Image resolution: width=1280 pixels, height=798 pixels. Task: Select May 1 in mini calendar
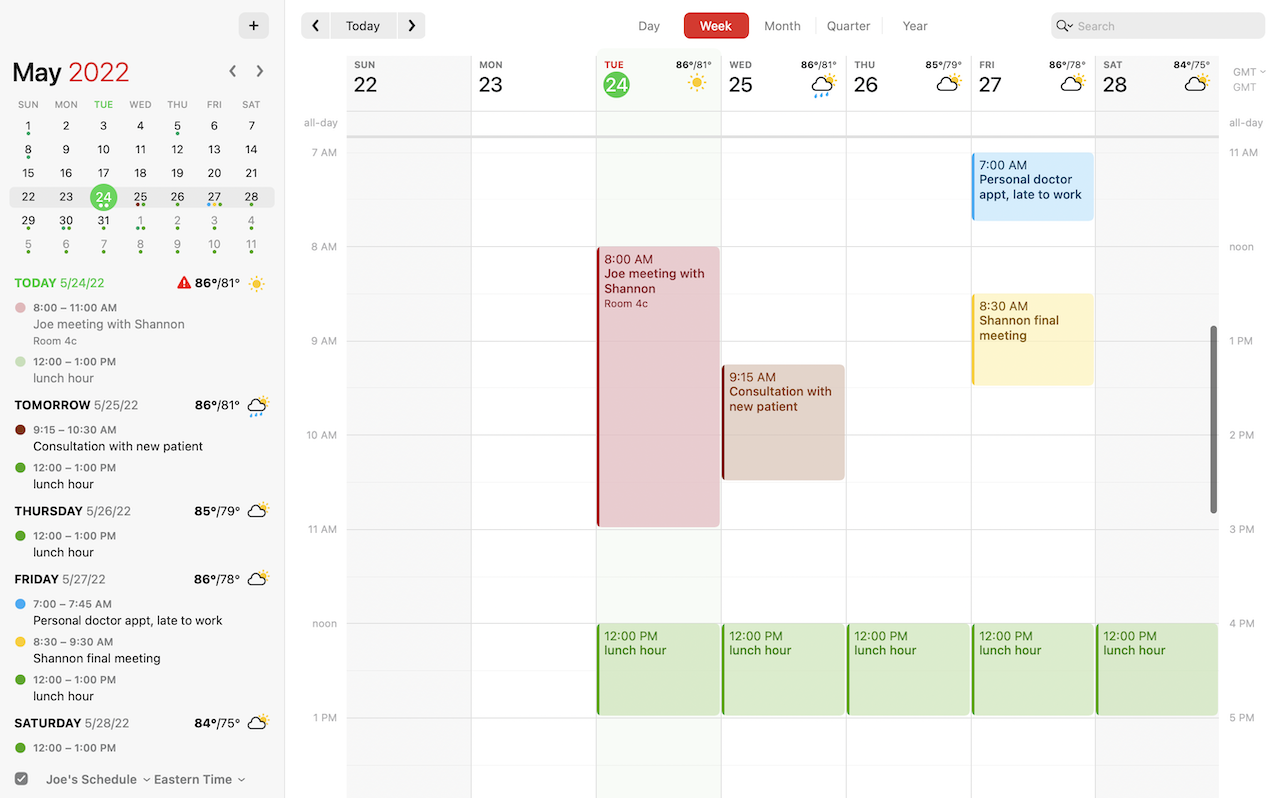28,126
